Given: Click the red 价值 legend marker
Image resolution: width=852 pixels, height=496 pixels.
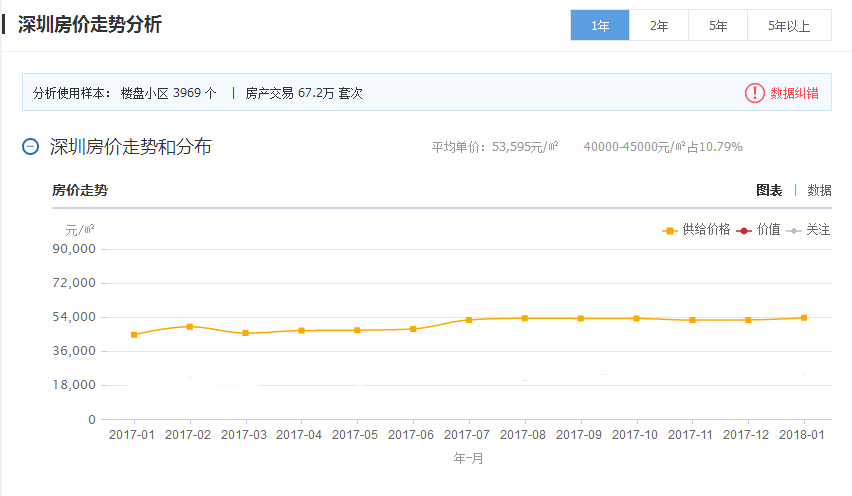Looking at the screenshot, I should coord(743,231).
